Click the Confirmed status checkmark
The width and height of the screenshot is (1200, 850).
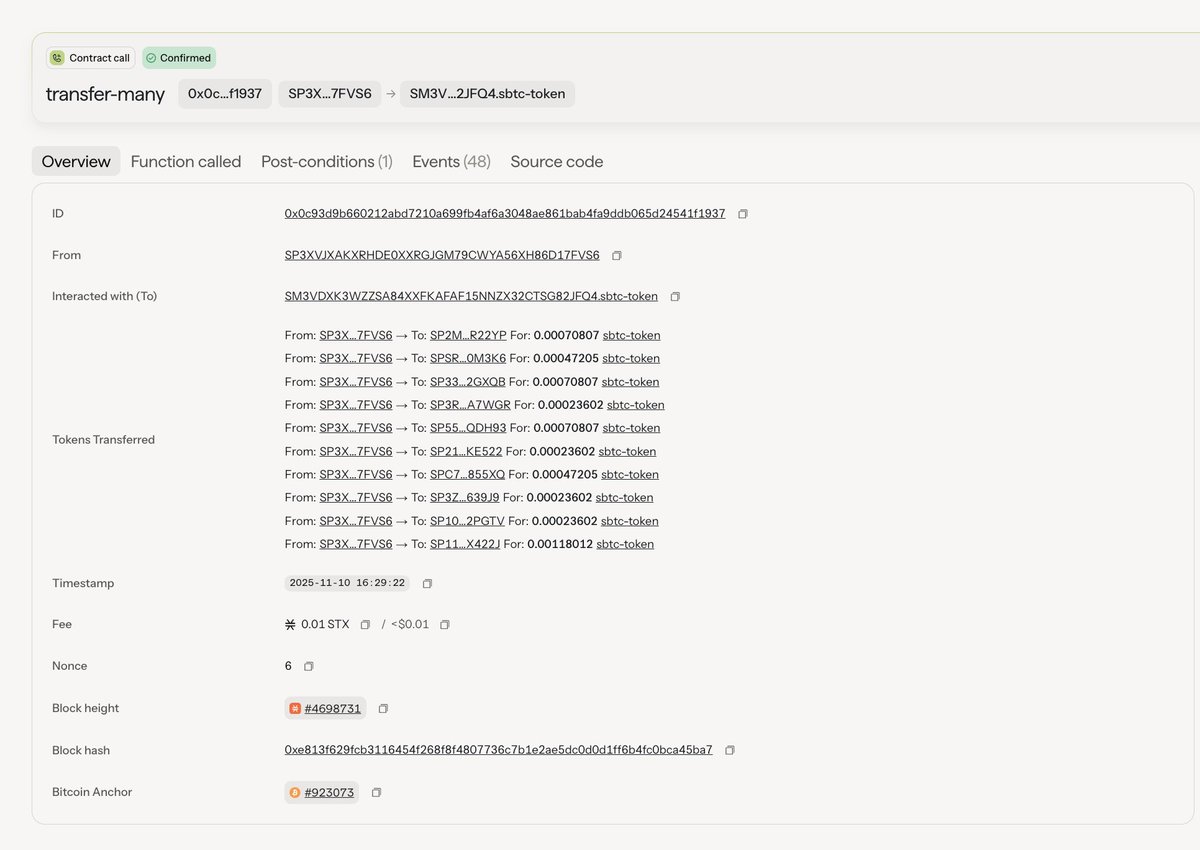[150, 58]
